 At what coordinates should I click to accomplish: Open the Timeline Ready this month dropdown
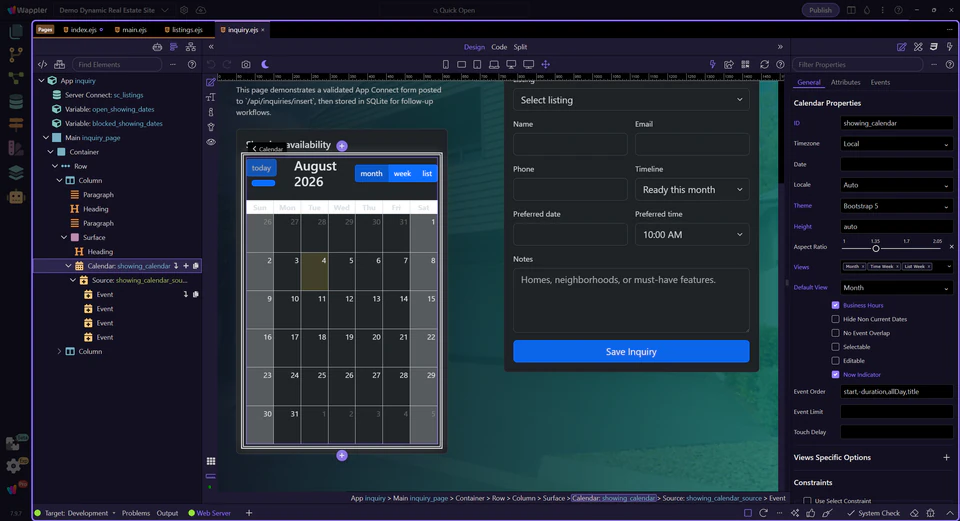tap(692, 190)
